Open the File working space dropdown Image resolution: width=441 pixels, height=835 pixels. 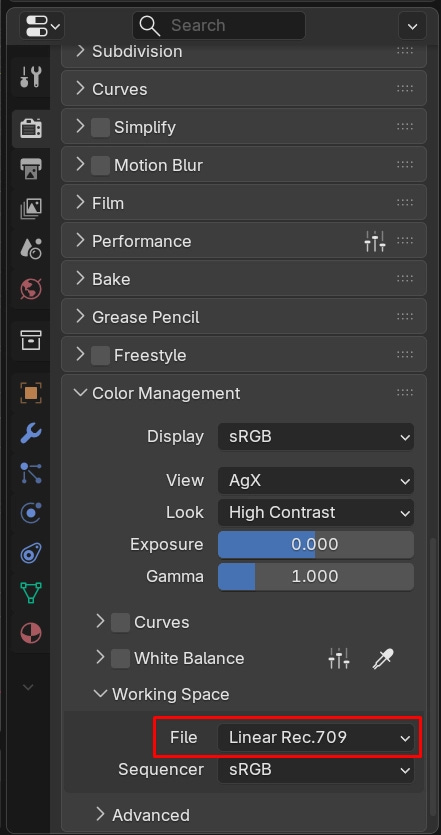tap(316, 738)
